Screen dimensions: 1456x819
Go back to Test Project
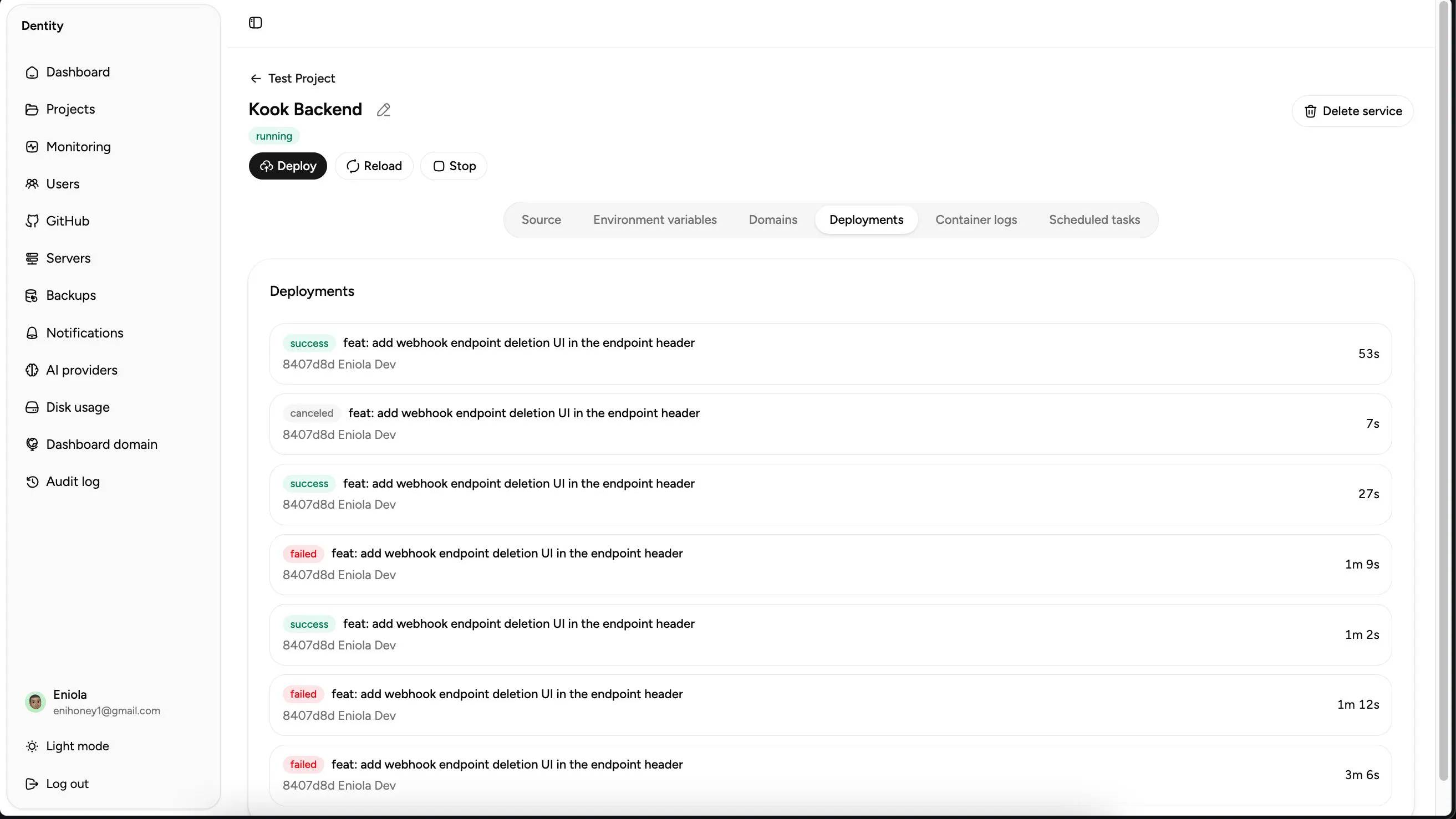[x=293, y=79]
